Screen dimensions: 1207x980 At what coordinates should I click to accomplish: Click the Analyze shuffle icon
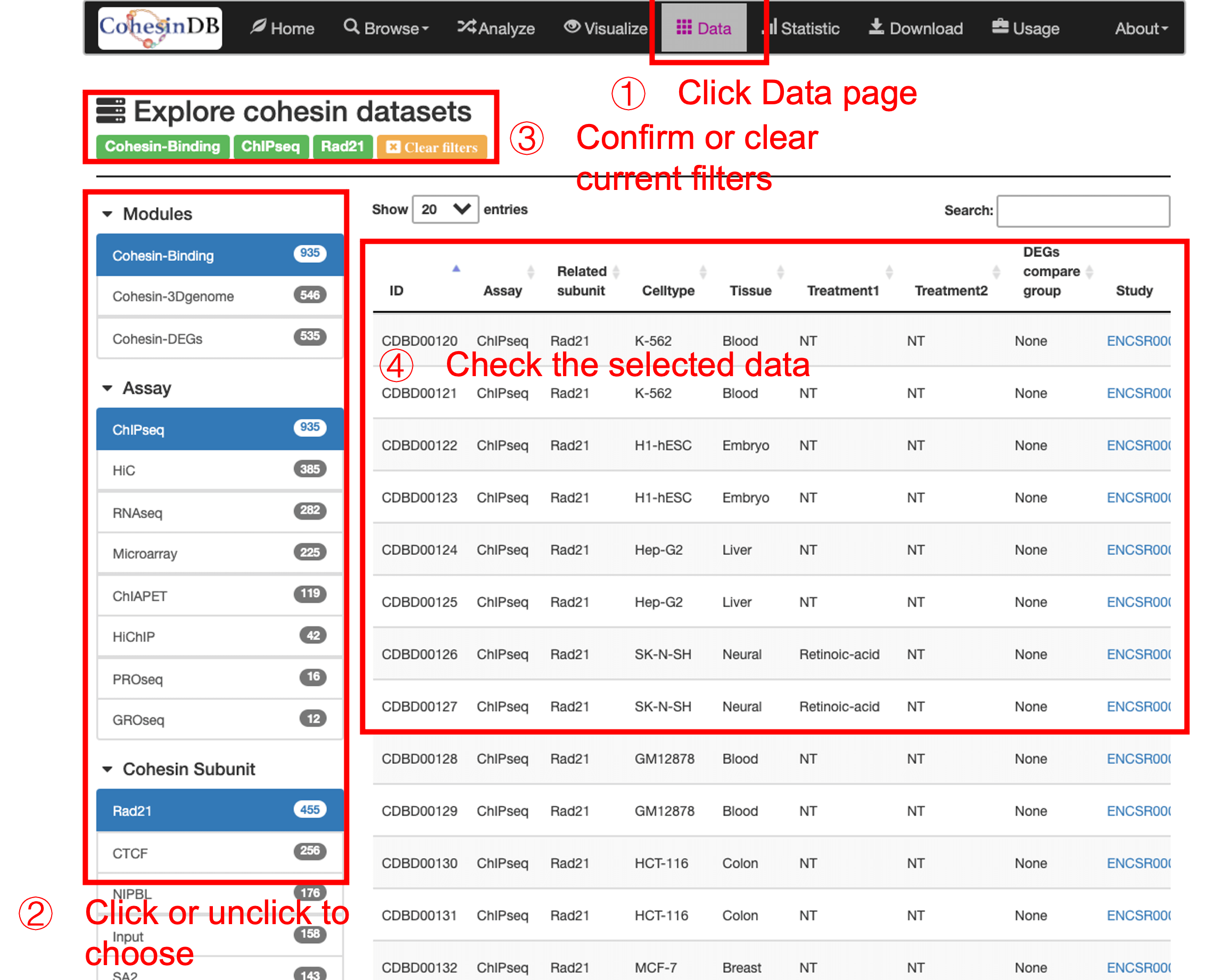466,27
